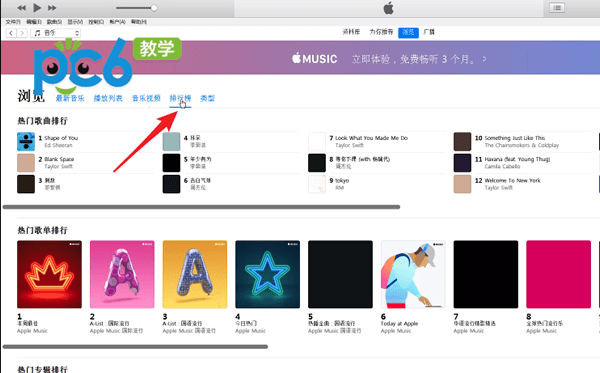The height and width of the screenshot is (373, 600).
Task: Open the 文件(F) menu
Action: click(13, 22)
